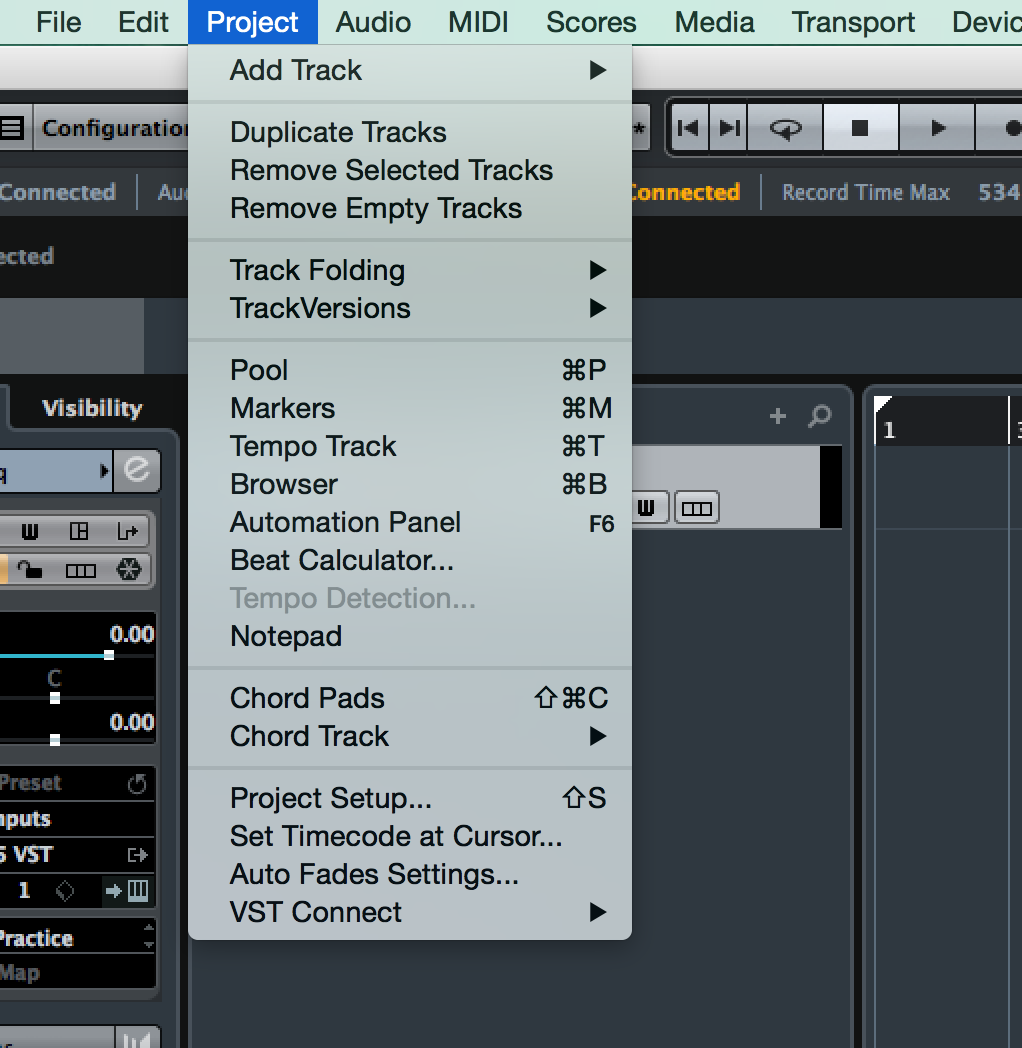Switch to the Visibility tab
The image size is (1022, 1048).
[92, 408]
